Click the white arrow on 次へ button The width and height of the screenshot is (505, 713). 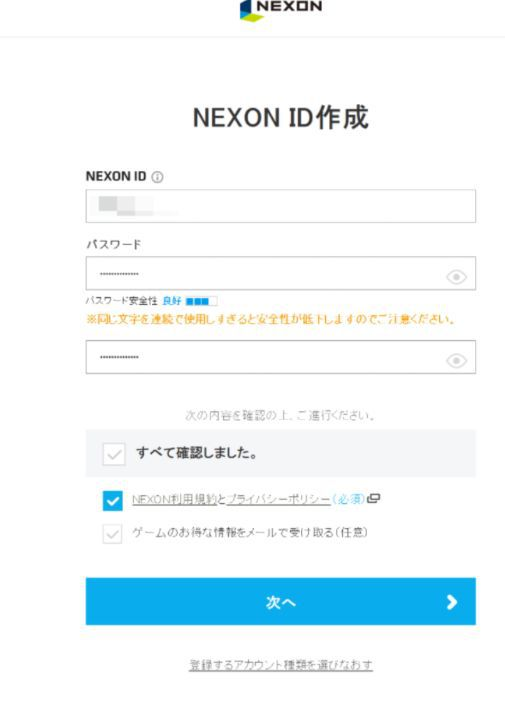click(x=451, y=602)
